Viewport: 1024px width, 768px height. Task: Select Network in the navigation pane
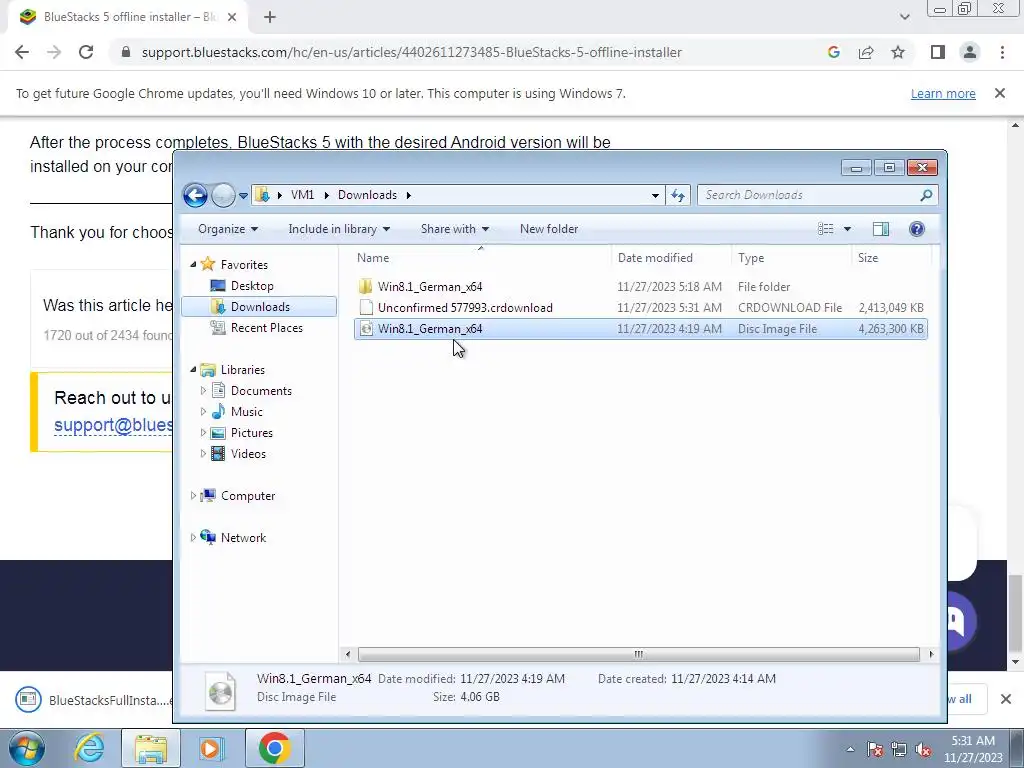243,537
